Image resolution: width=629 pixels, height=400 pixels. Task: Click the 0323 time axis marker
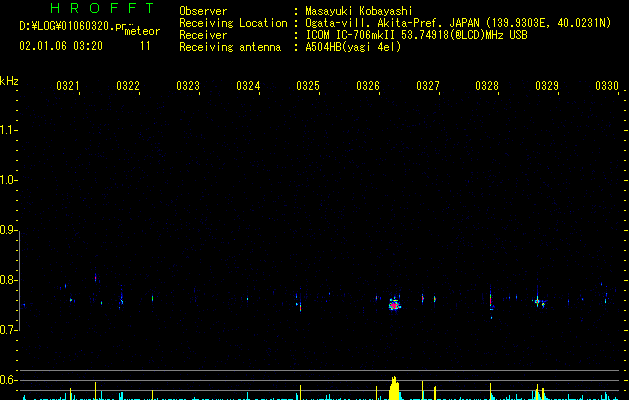pyautogui.click(x=188, y=85)
